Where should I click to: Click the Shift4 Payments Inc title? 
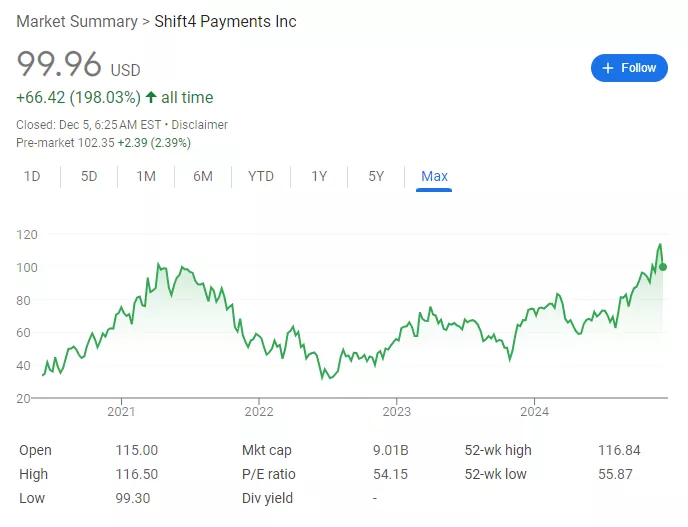coord(226,22)
